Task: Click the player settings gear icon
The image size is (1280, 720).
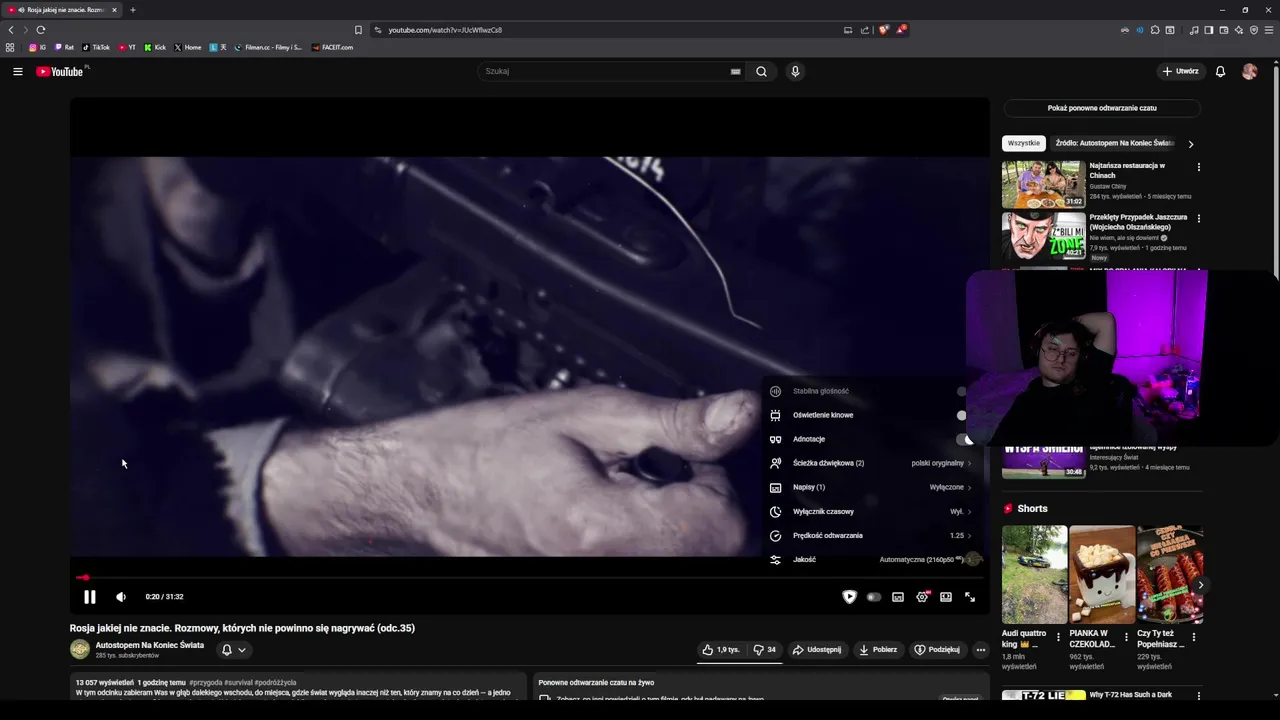Action: [x=922, y=597]
